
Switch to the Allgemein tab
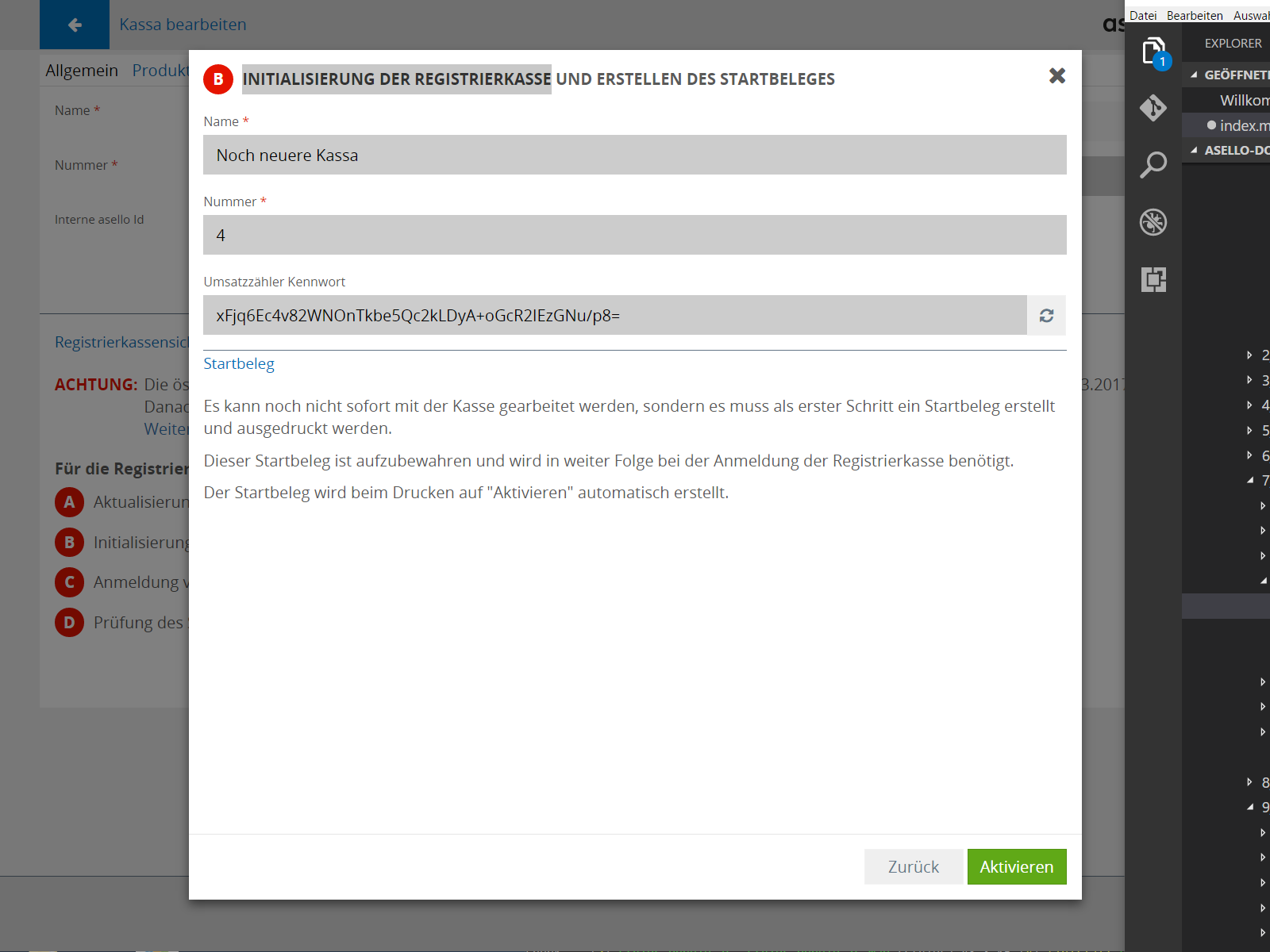point(82,71)
